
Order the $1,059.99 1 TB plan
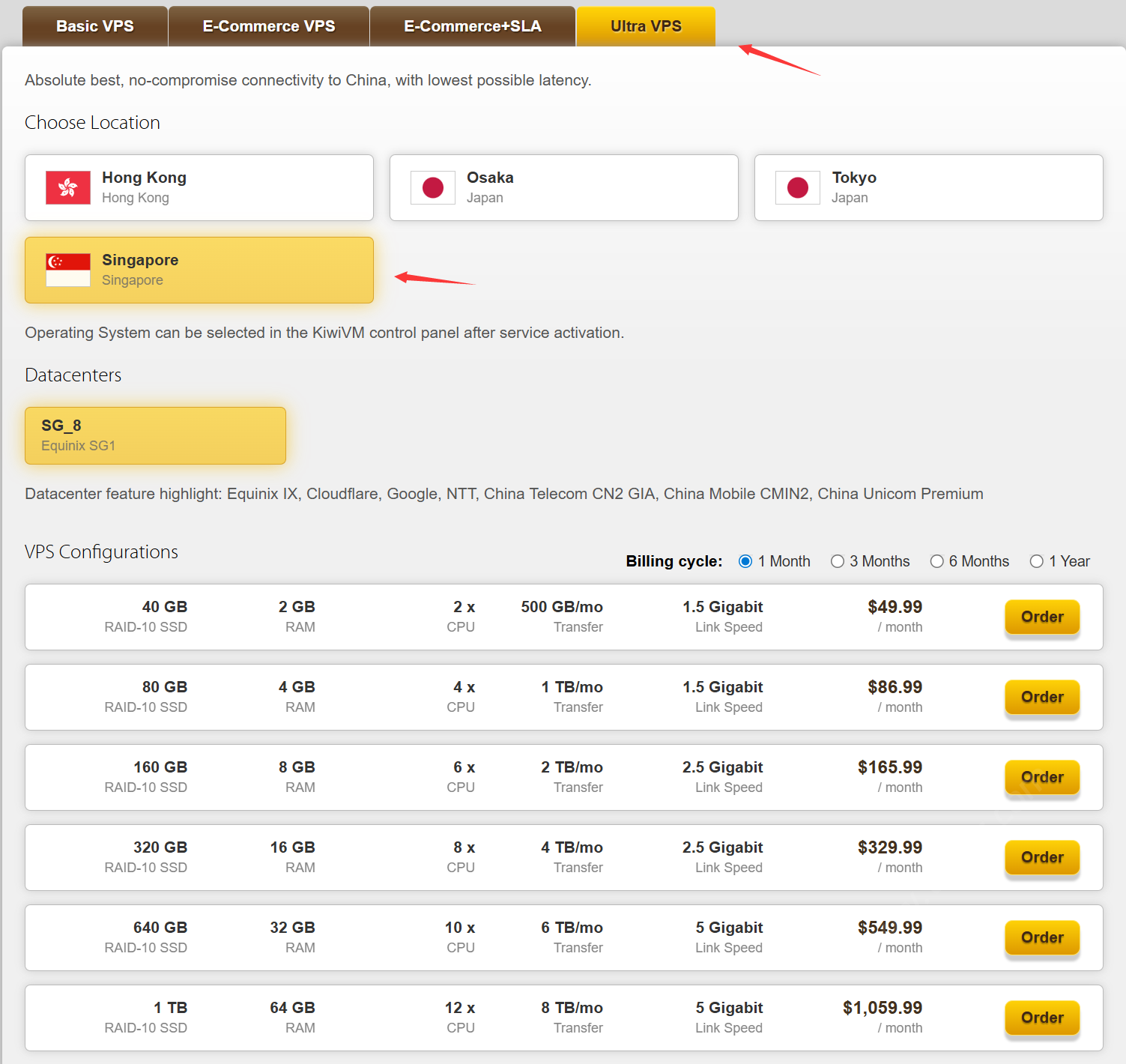(1042, 1018)
